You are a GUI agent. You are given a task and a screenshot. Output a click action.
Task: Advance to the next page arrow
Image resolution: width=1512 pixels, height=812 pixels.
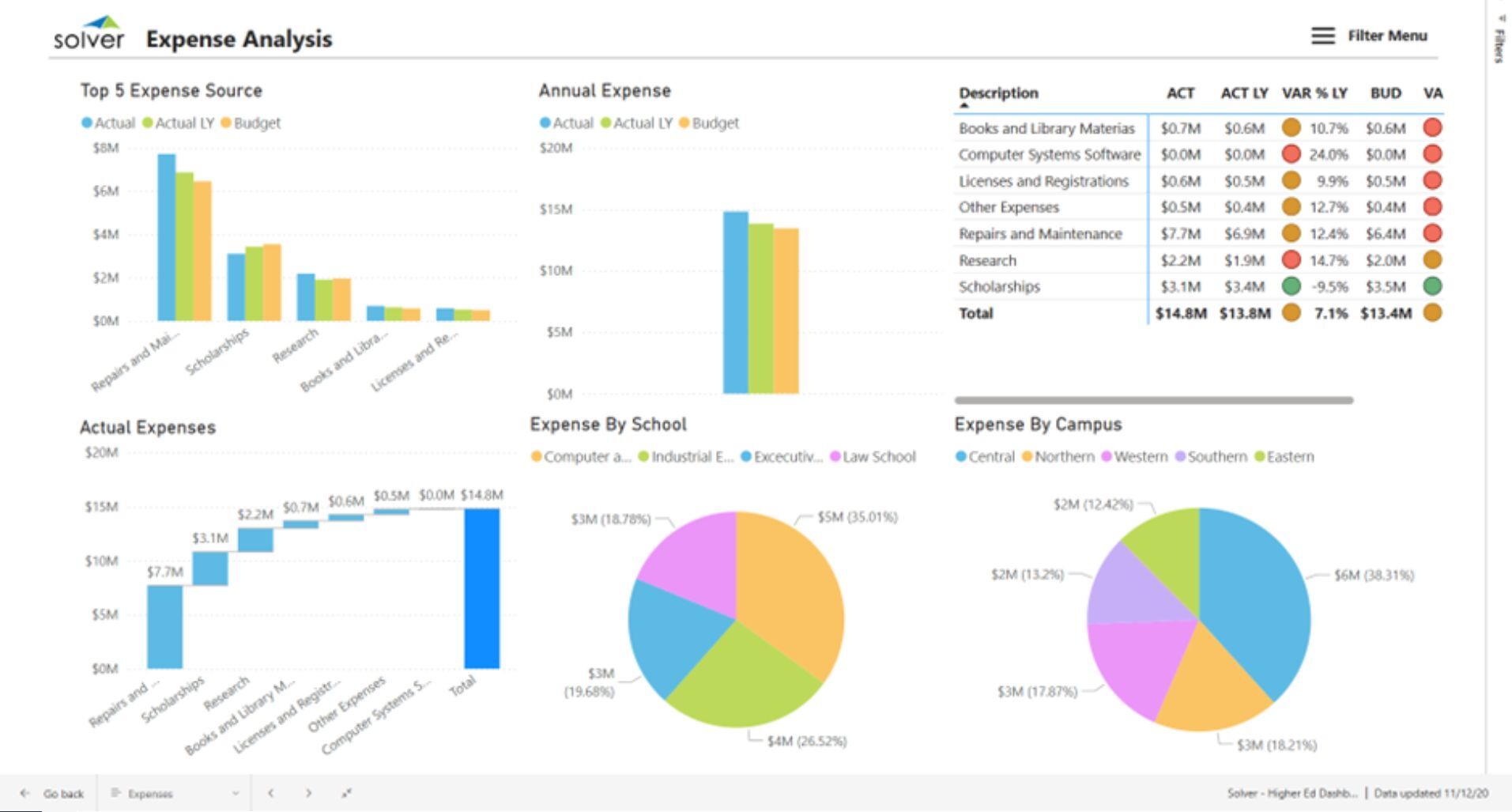[x=308, y=793]
